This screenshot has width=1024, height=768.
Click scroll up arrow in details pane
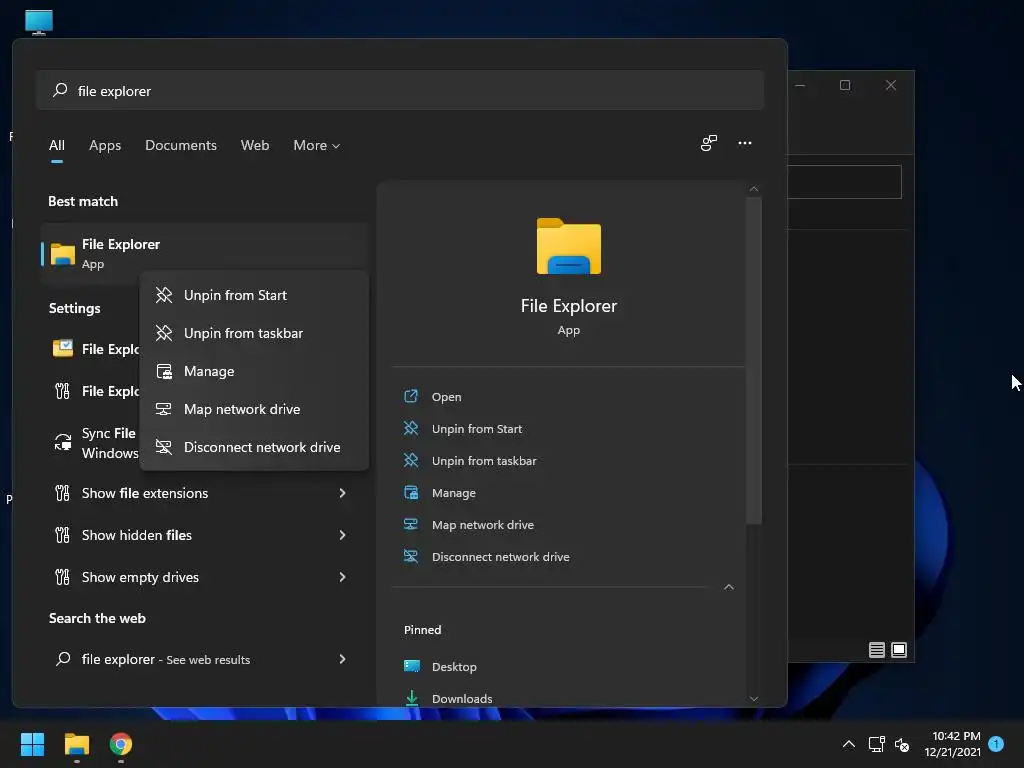(754, 189)
